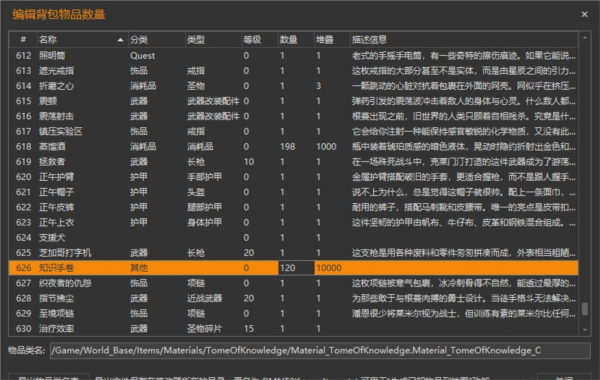Select row 620 正午护臂
Screen dimensions: 600x380
coord(293,177)
